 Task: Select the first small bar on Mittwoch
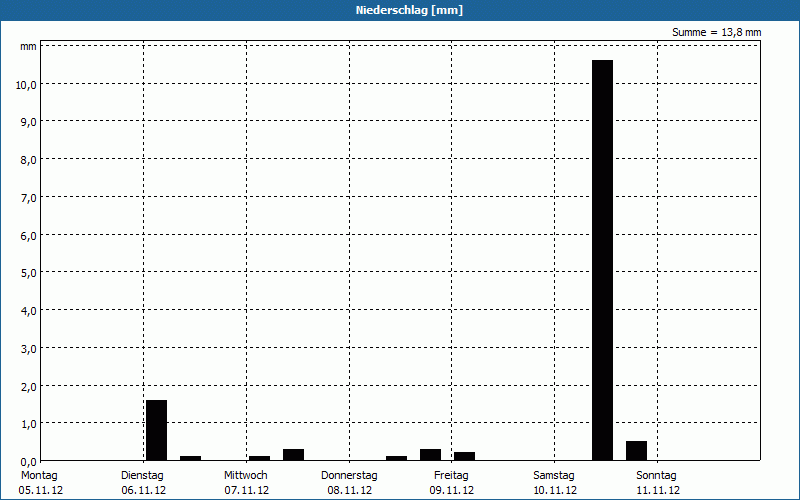259,458
